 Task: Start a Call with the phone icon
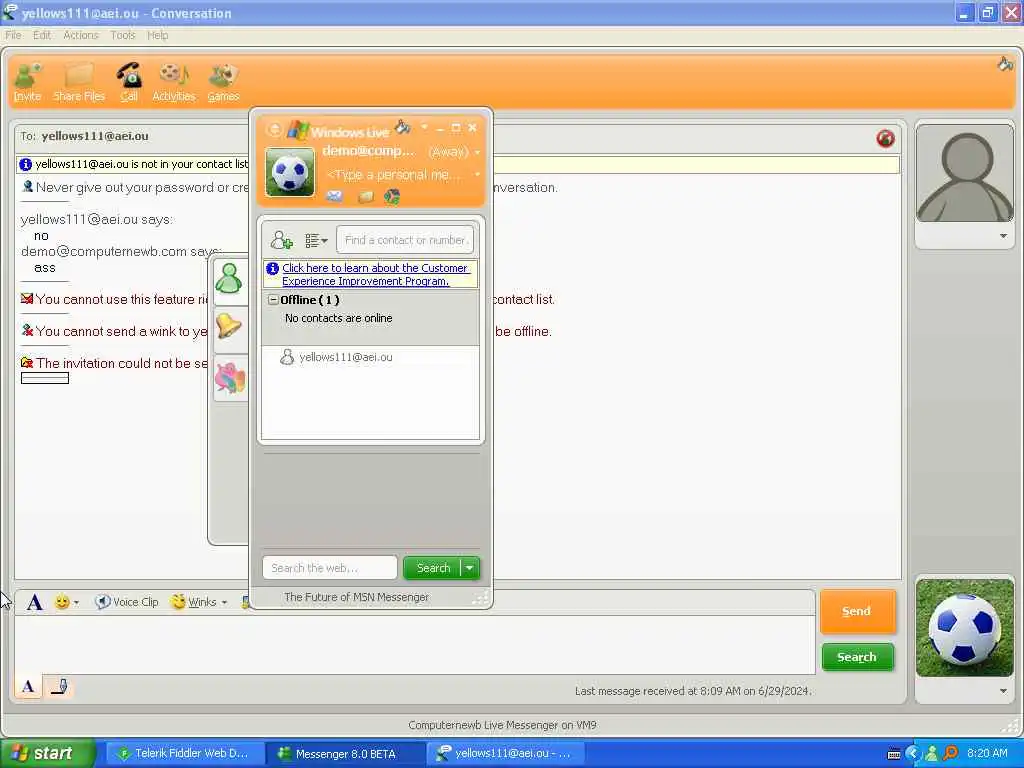129,82
